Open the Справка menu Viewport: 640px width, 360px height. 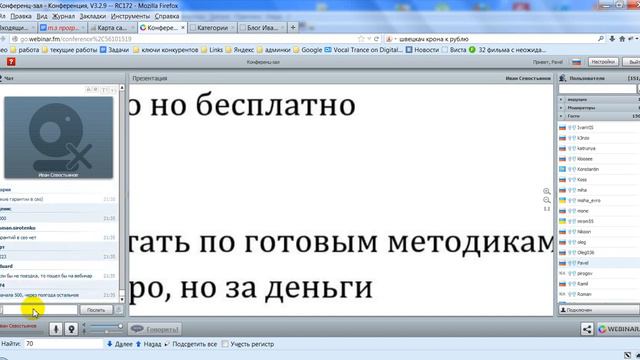click(167, 16)
